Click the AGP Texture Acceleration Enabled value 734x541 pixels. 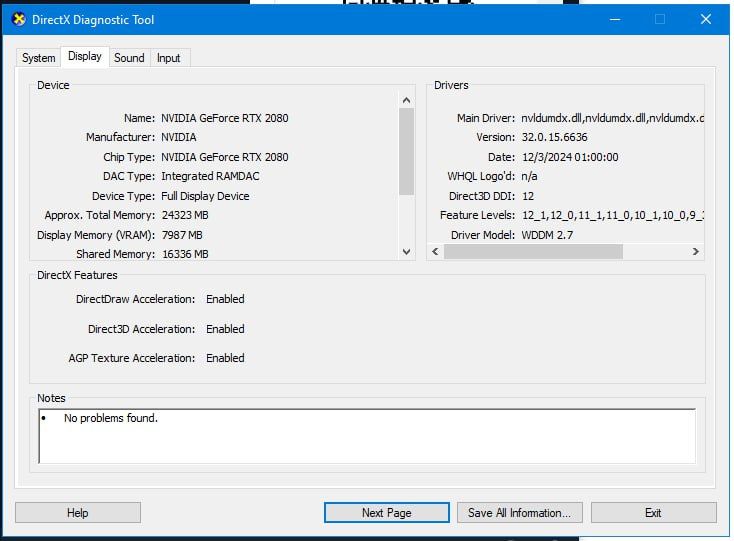coord(225,358)
